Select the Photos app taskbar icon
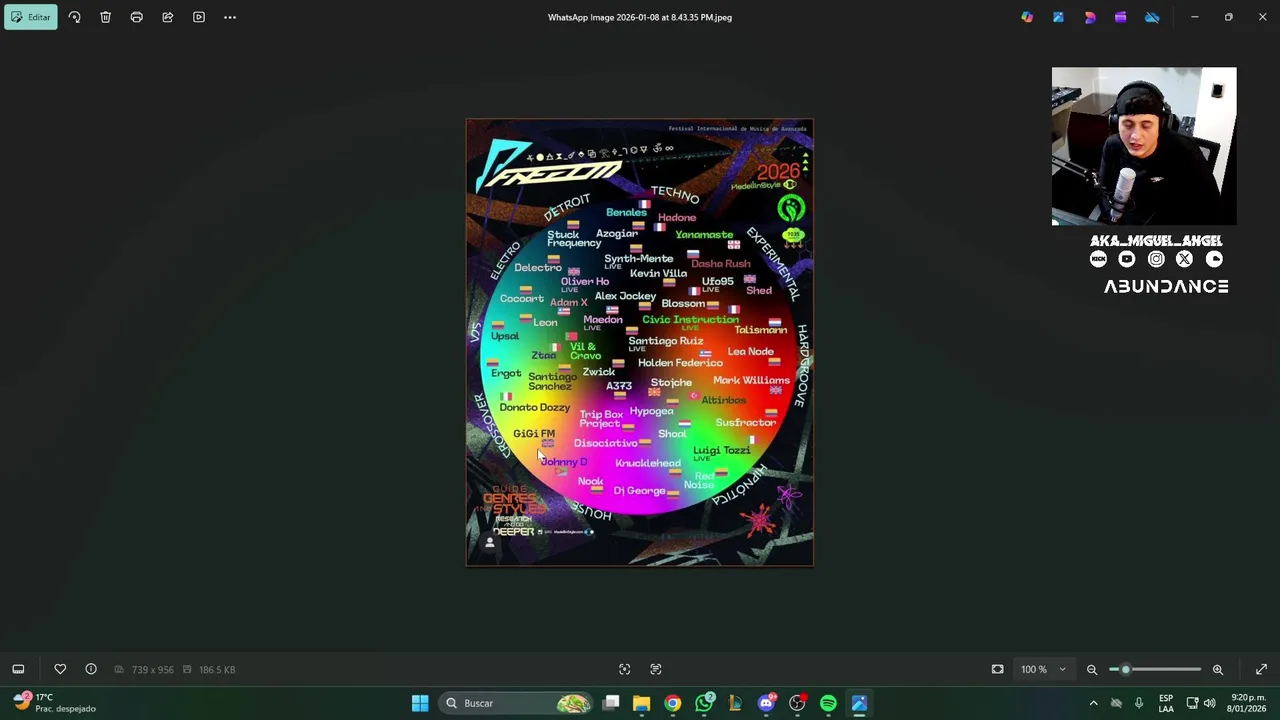1280x720 pixels. 859,703
